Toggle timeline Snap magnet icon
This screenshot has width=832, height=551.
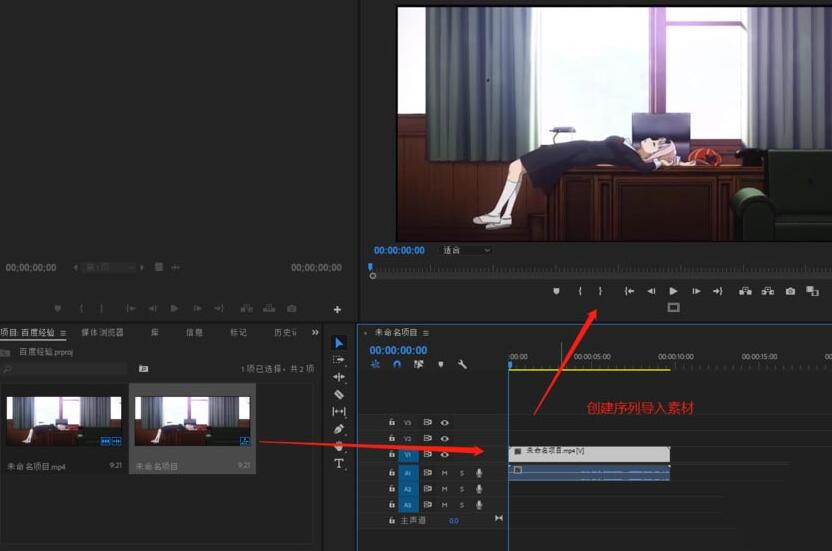coord(397,364)
